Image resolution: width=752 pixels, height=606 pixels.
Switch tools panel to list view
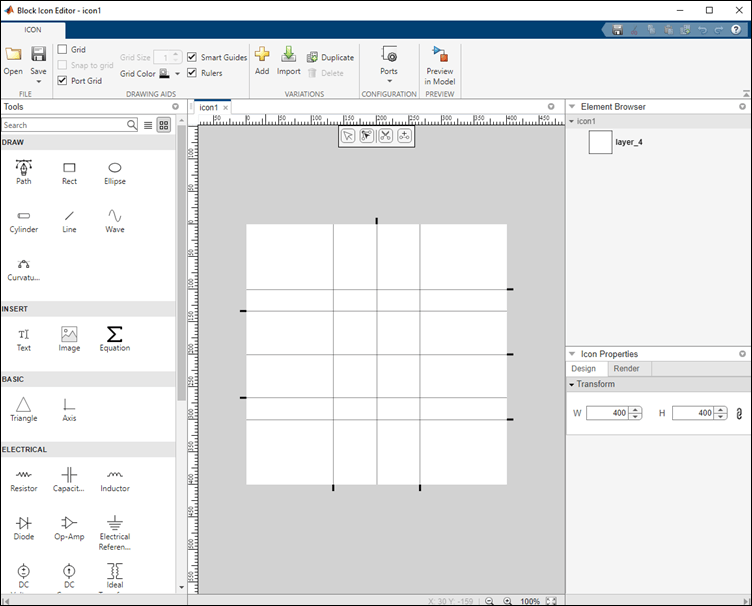coord(148,125)
